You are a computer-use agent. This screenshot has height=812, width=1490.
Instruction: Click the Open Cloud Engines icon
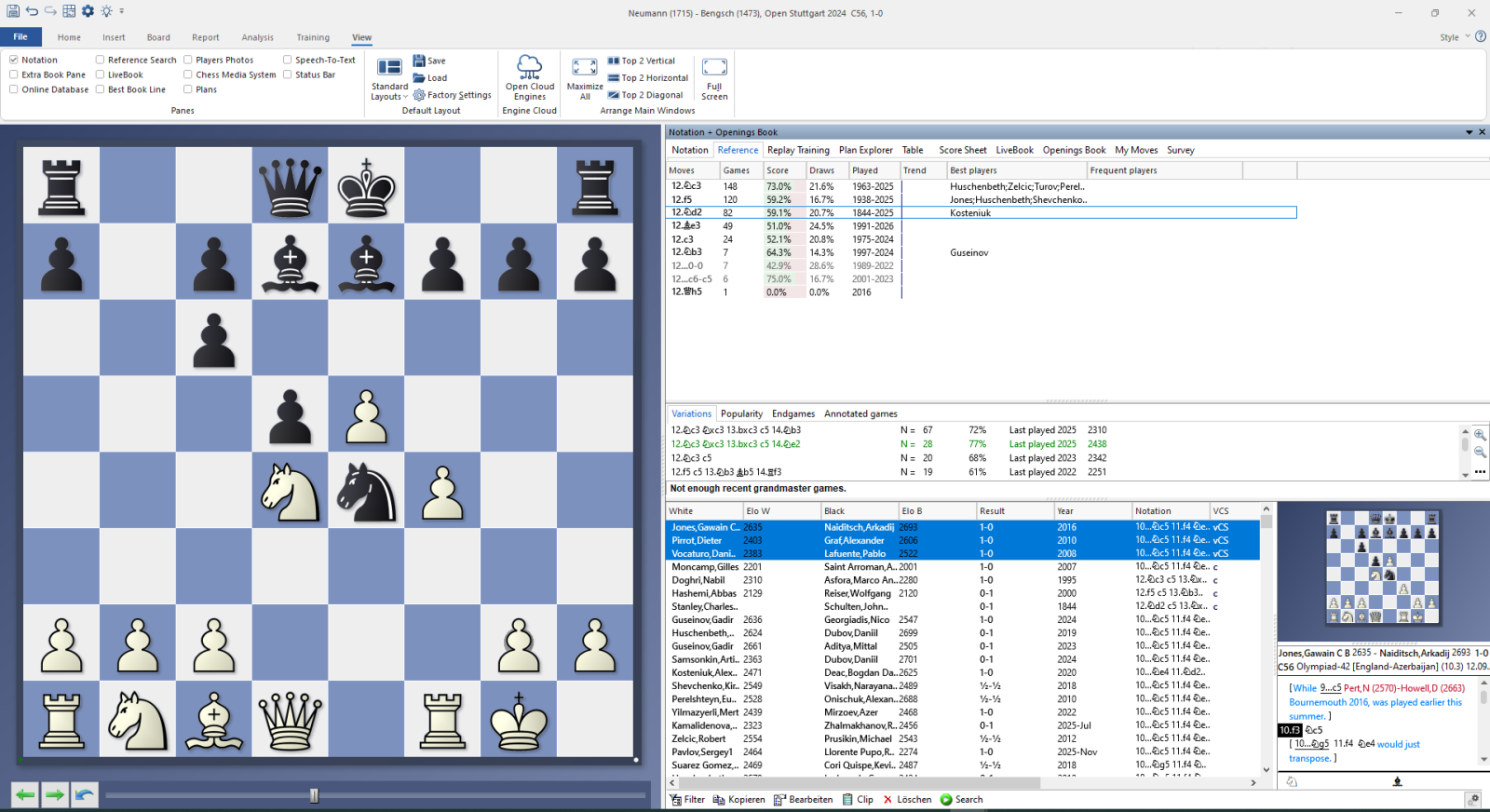[529, 68]
